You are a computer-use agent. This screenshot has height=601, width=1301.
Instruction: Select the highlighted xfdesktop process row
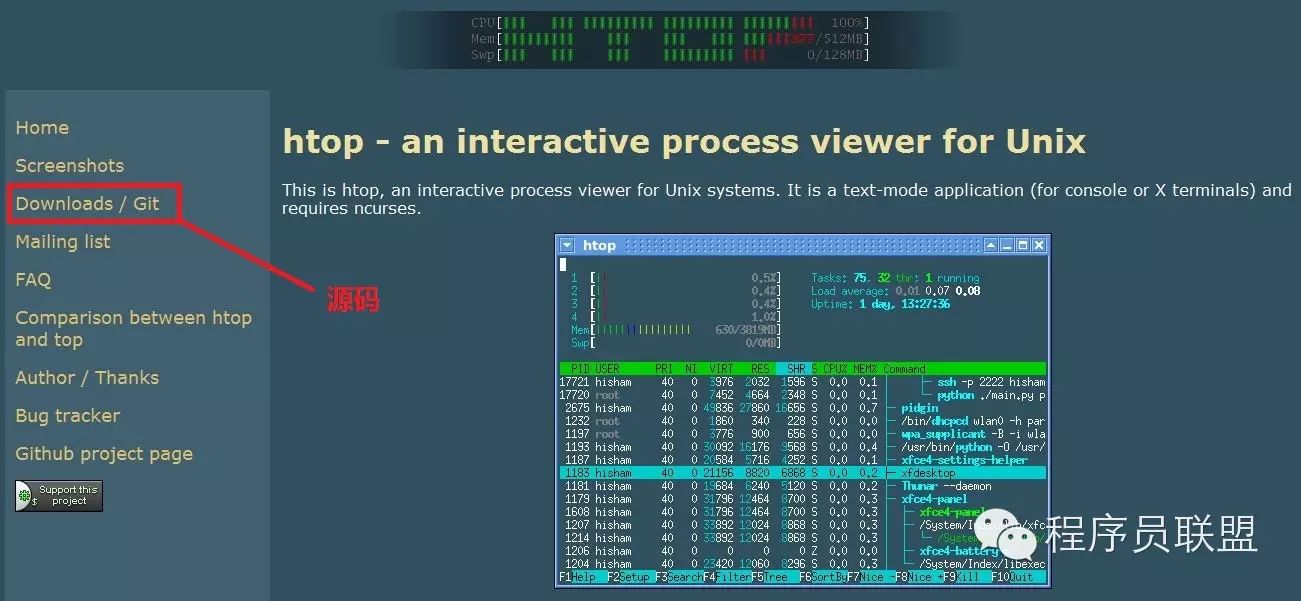803,473
